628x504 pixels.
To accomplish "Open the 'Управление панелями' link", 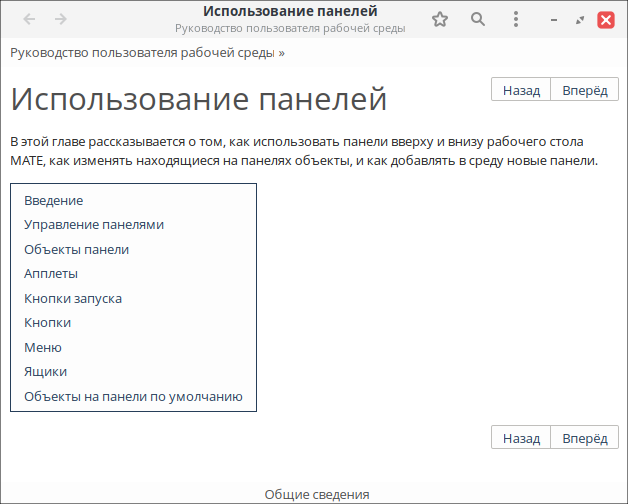I will point(94,225).
